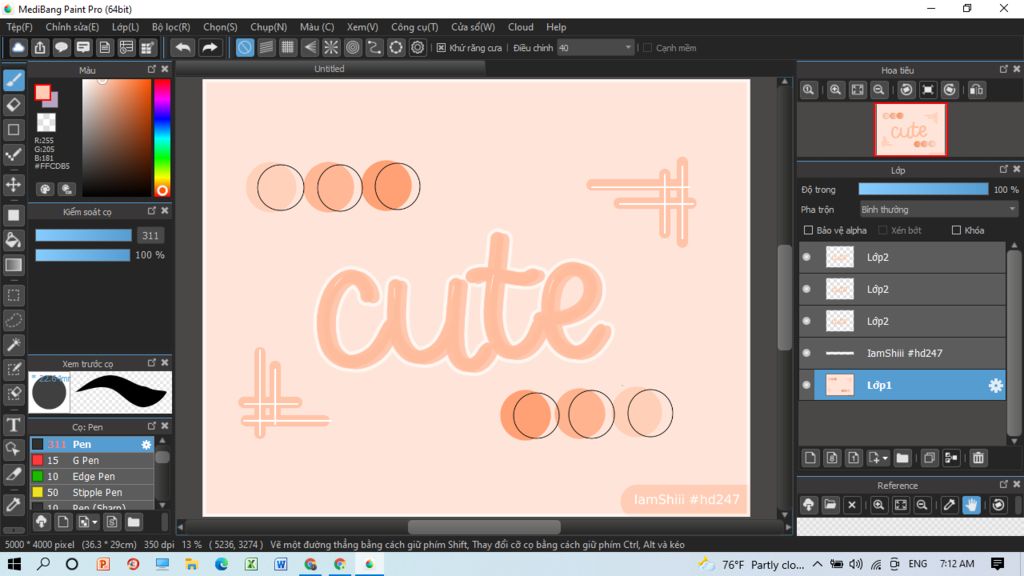Turn on the parallel lines snap guide
The width and height of the screenshot is (1024, 576).
tap(266, 48)
